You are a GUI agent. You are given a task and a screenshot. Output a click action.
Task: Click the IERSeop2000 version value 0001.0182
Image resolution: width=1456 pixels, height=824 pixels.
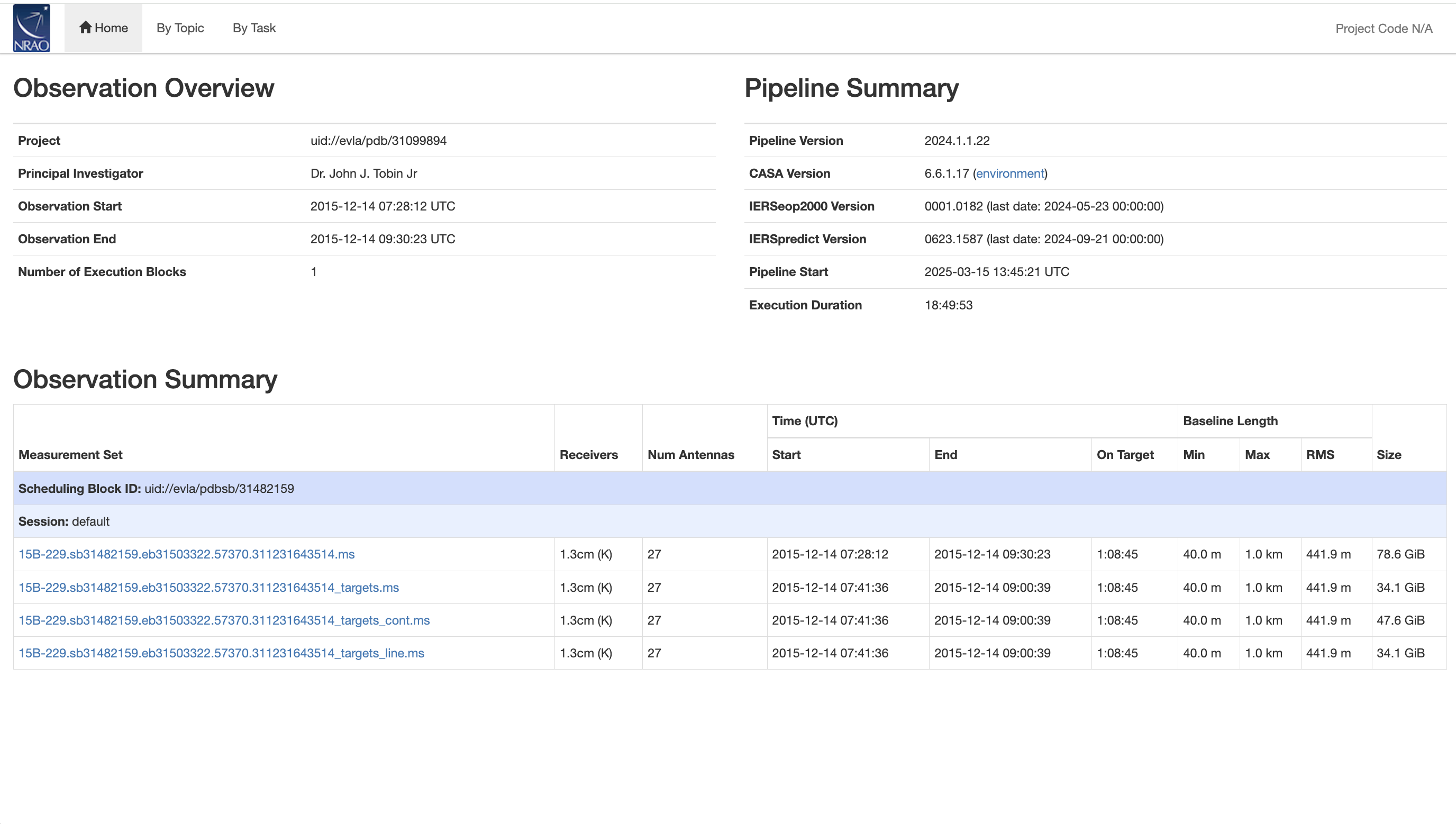[x=954, y=207]
